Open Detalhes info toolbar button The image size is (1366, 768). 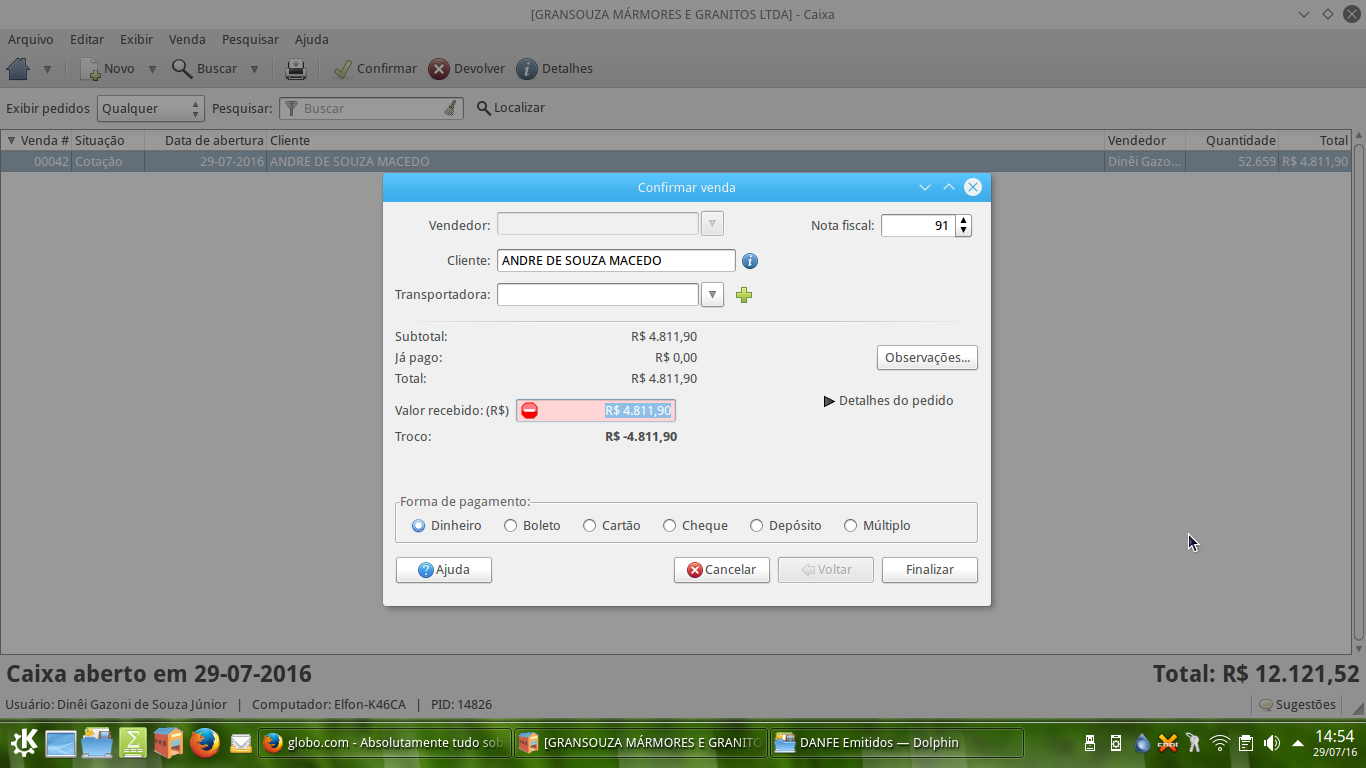coord(554,69)
